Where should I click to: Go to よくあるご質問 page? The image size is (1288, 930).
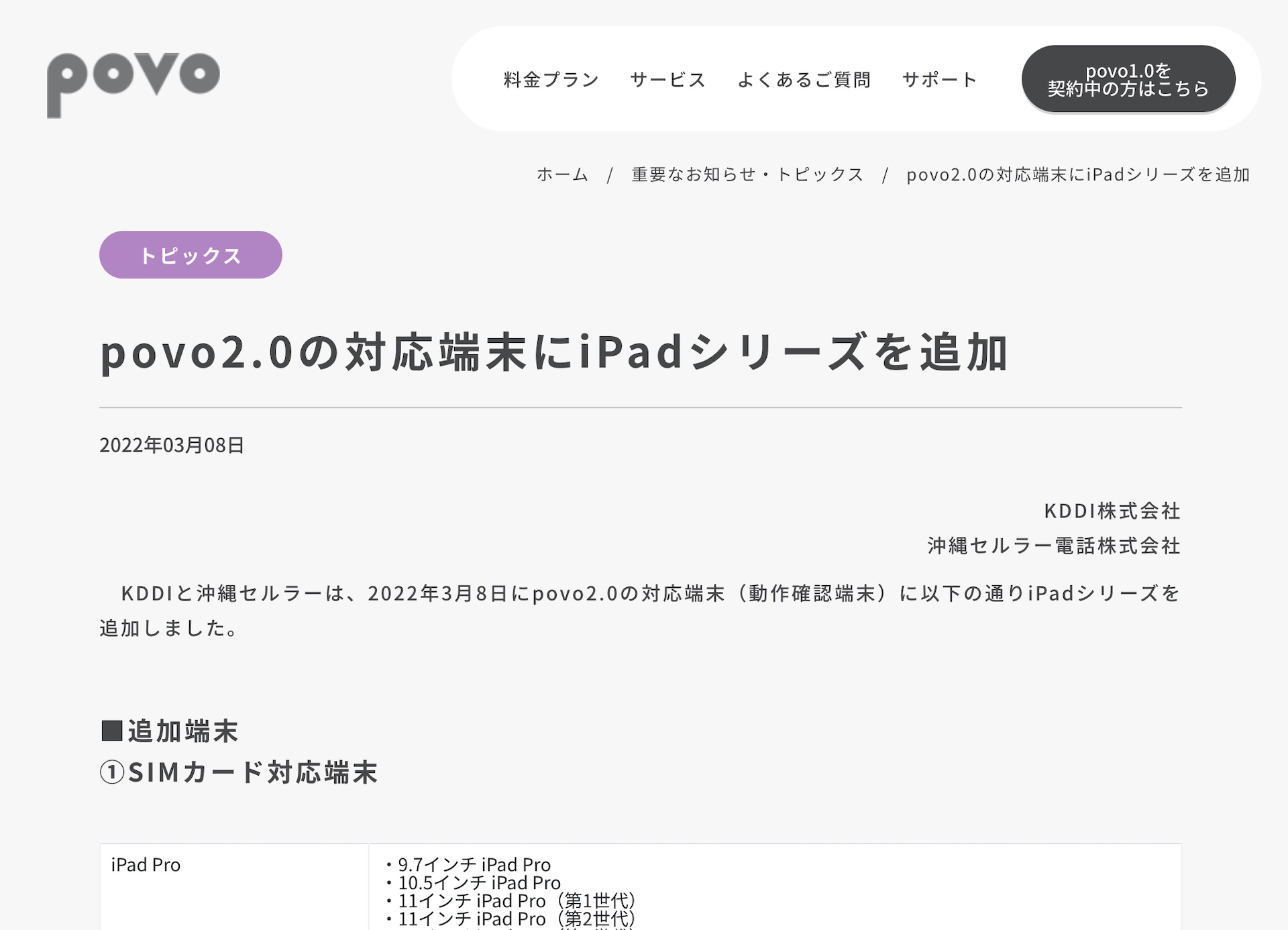pyautogui.click(x=804, y=80)
